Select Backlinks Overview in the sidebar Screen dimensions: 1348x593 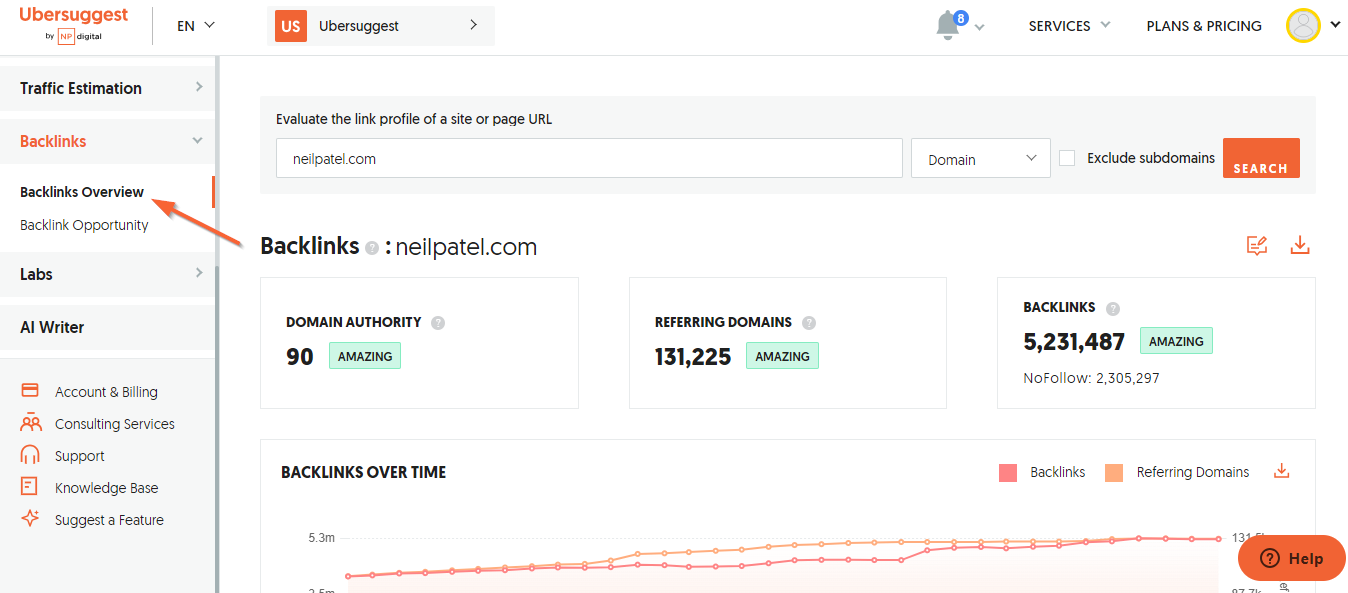82,192
